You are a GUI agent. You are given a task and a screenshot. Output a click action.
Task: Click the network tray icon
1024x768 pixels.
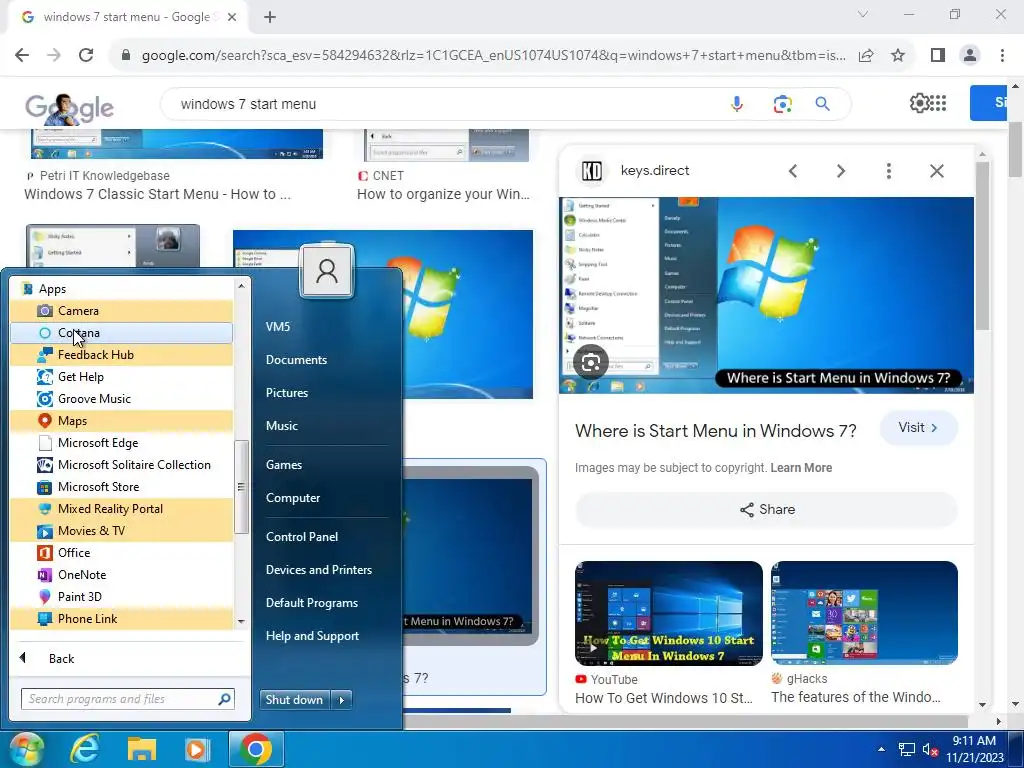point(906,750)
